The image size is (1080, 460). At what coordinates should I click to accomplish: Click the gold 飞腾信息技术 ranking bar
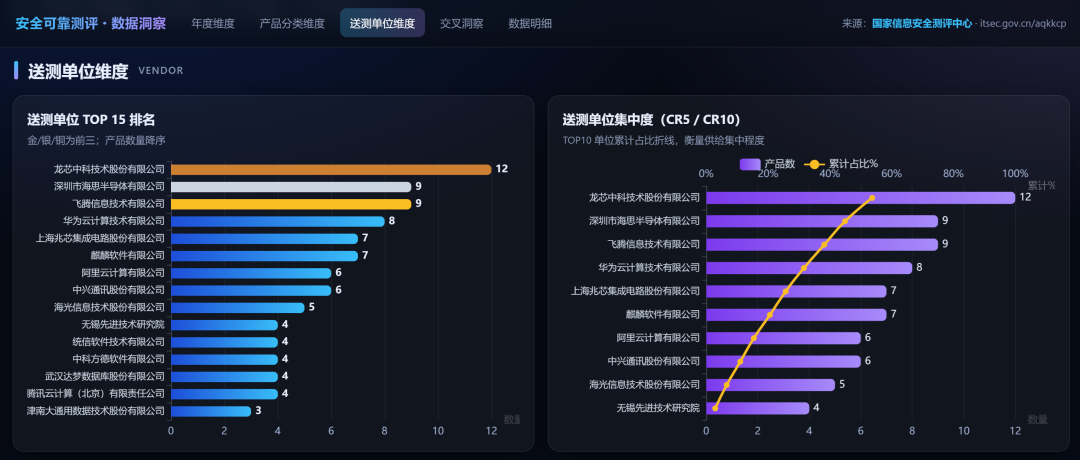click(x=291, y=204)
